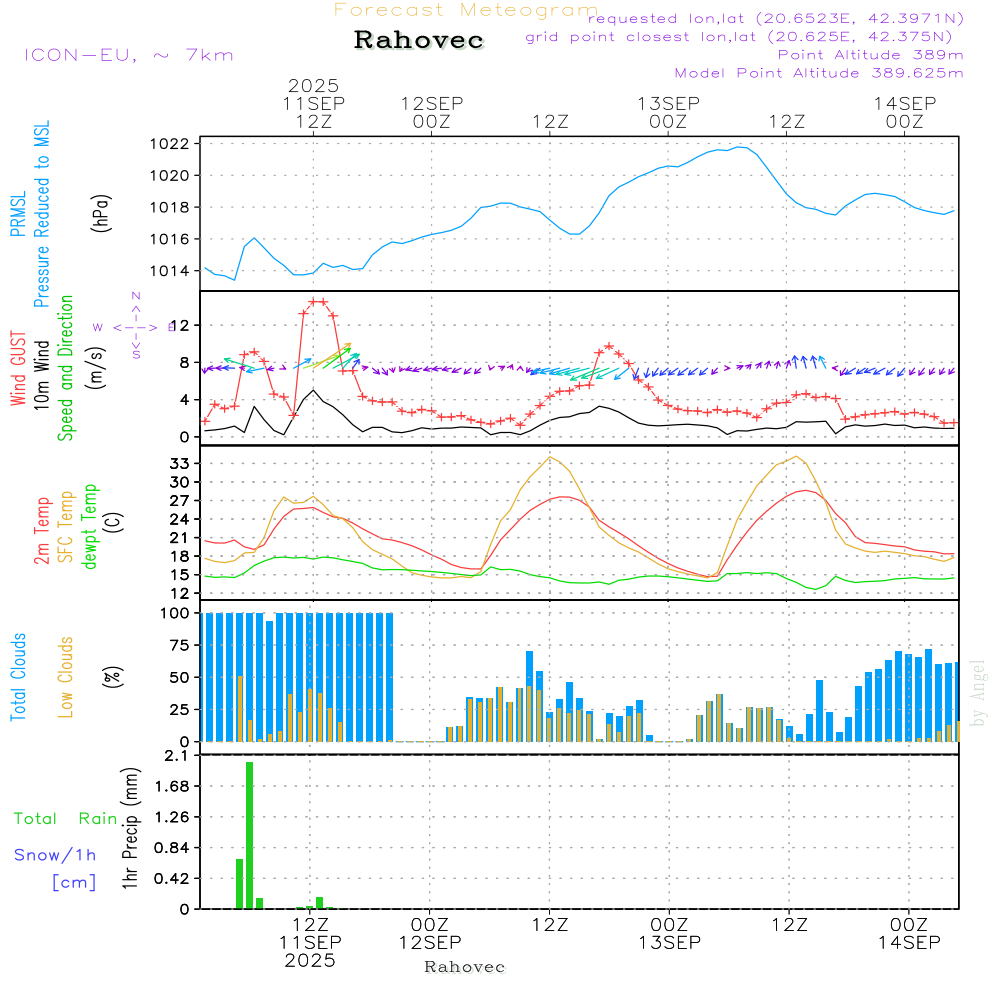The height and width of the screenshot is (1000, 1000).
Task: Click the Forecast Meteogram heading
Action: click(x=465, y=10)
